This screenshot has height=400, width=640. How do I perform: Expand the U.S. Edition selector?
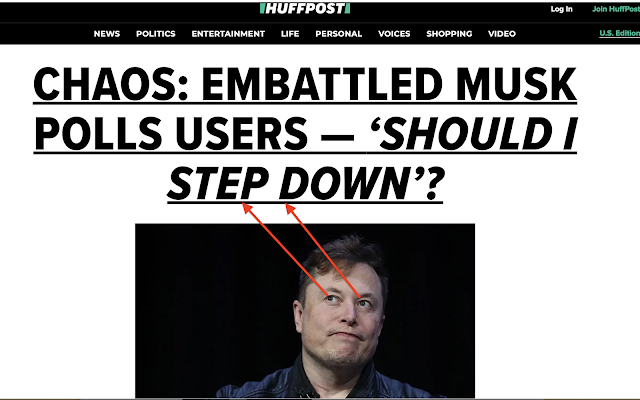click(x=619, y=33)
